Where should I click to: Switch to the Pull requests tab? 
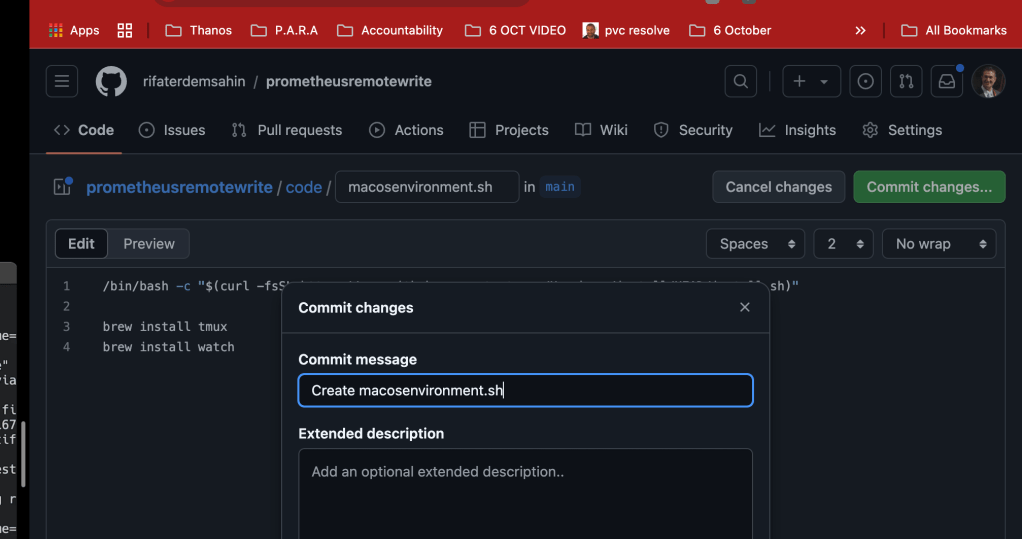point(287,130)
